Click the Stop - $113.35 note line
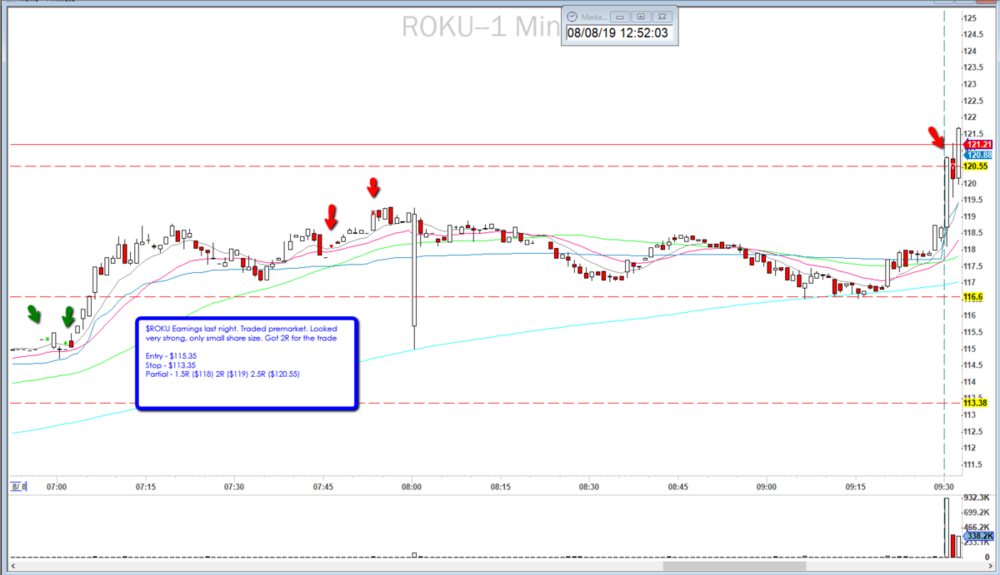 pyautogui.click(x=170, y=365)
